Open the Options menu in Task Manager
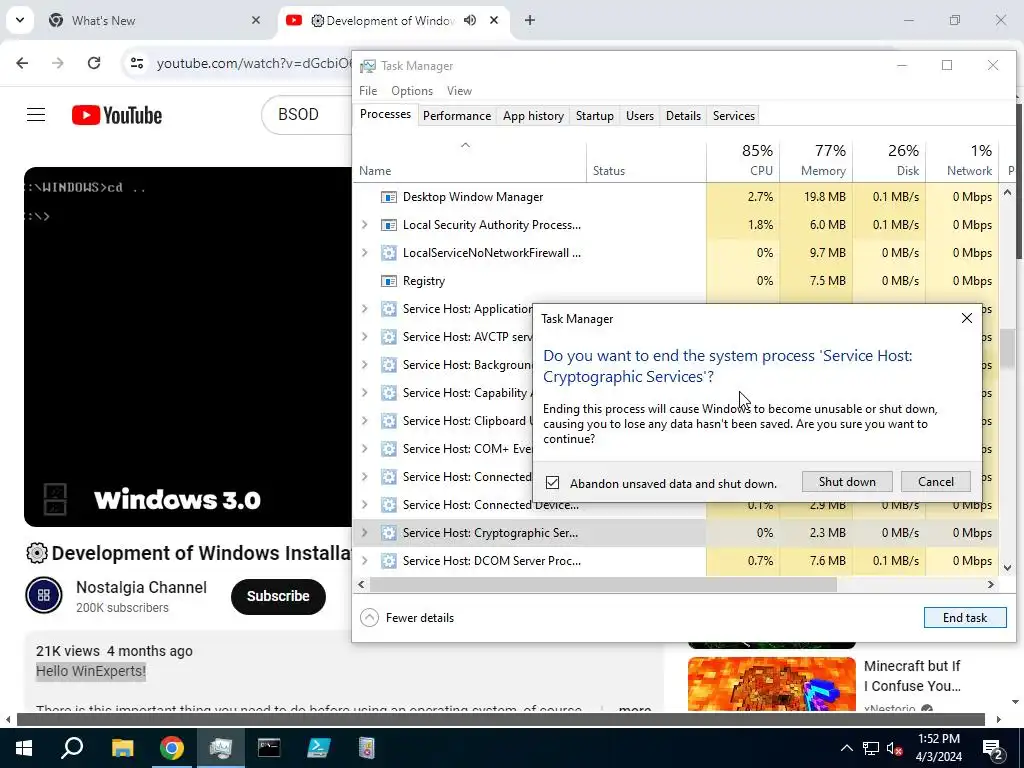 click(x=411, y=91)
